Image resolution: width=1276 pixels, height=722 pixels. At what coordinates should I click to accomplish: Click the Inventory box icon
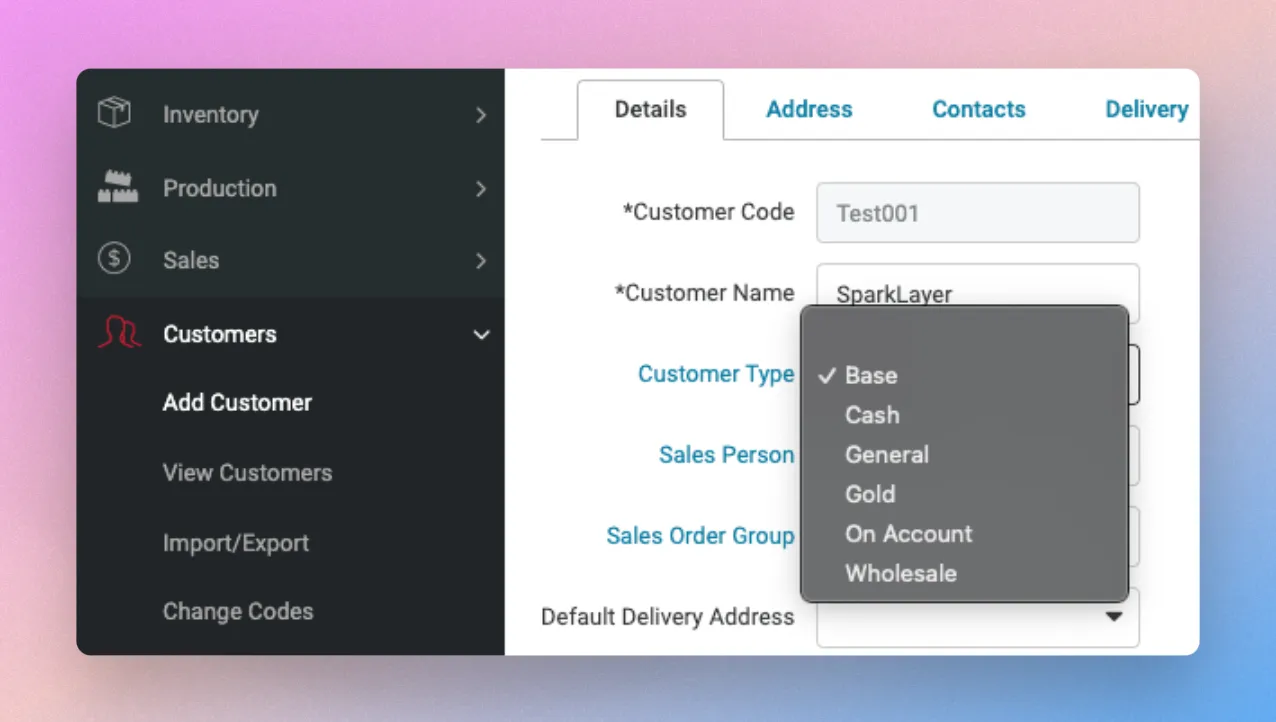pyautogui.click(x=114, y=113)
